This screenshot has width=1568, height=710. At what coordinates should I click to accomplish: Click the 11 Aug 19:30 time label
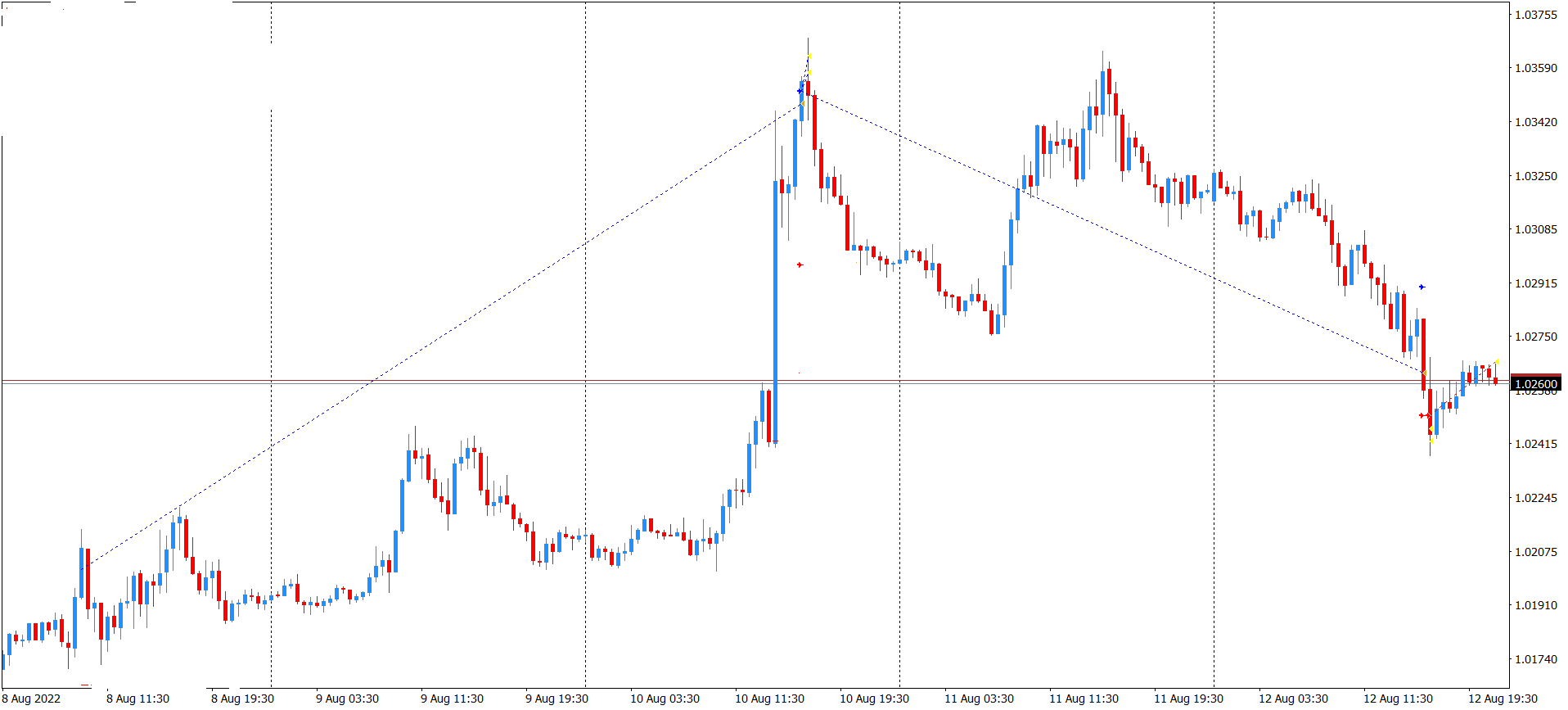click(1188, 699)
